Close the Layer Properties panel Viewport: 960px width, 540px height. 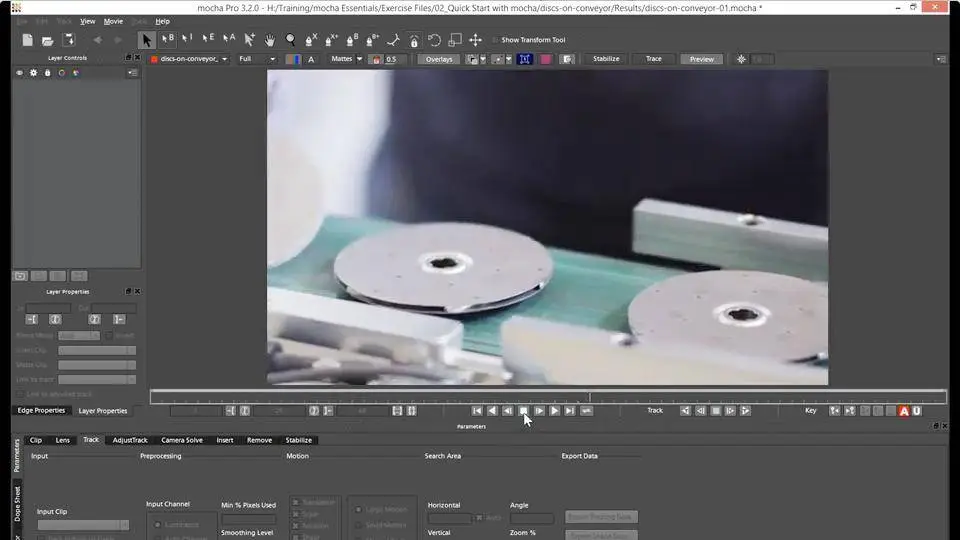137,291
